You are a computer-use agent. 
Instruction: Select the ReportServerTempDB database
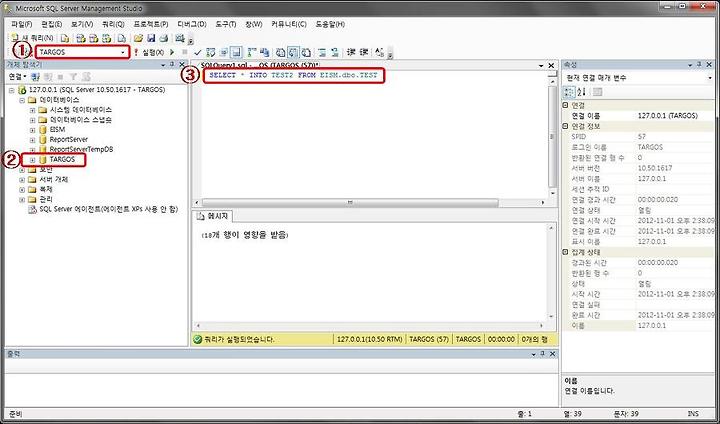pyautogui.click(x=81, y=149)
